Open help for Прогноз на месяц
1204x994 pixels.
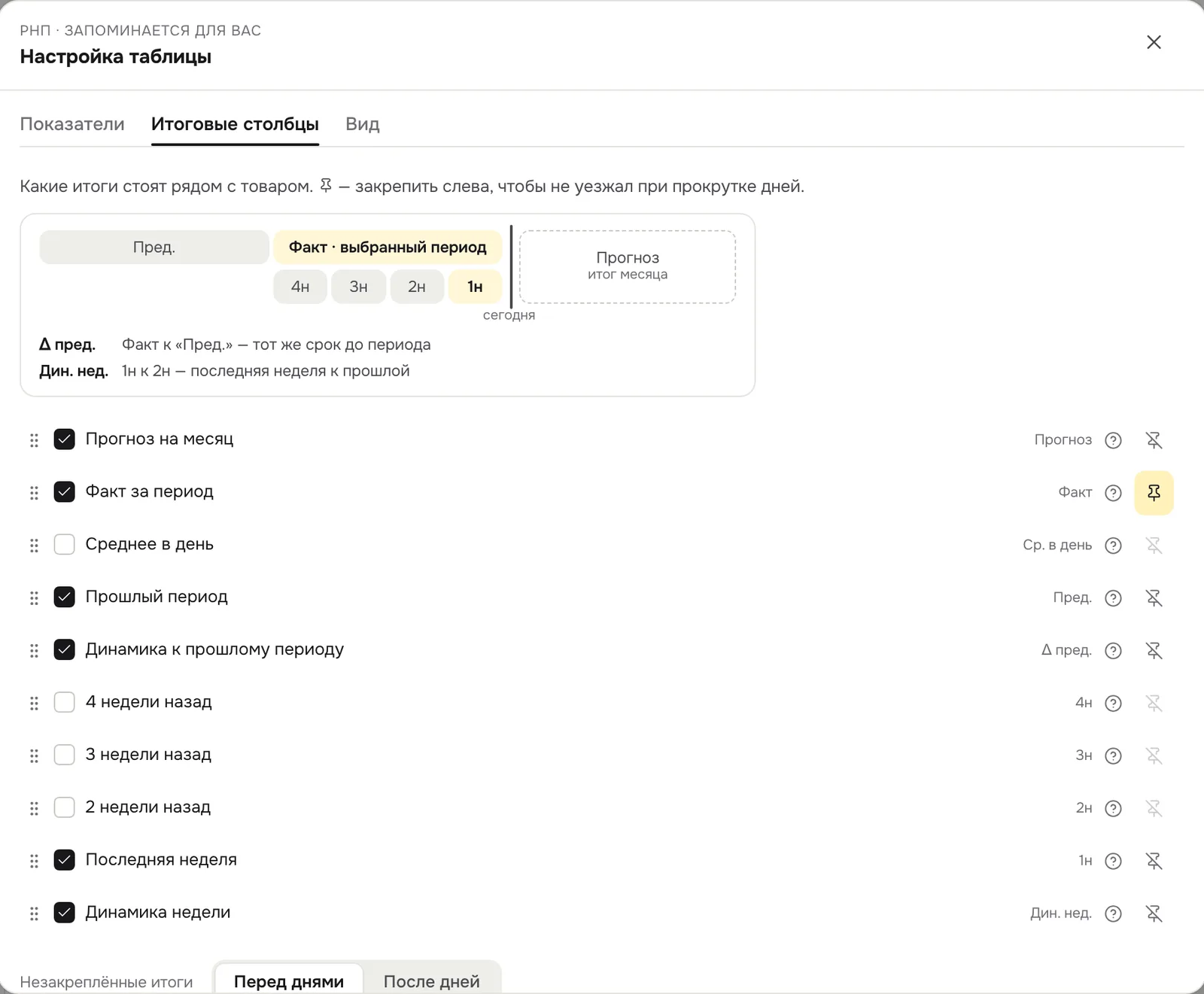[1113, 440]
